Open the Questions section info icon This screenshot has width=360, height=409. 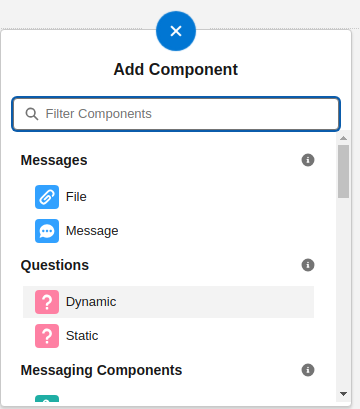[x=308, y=265]
